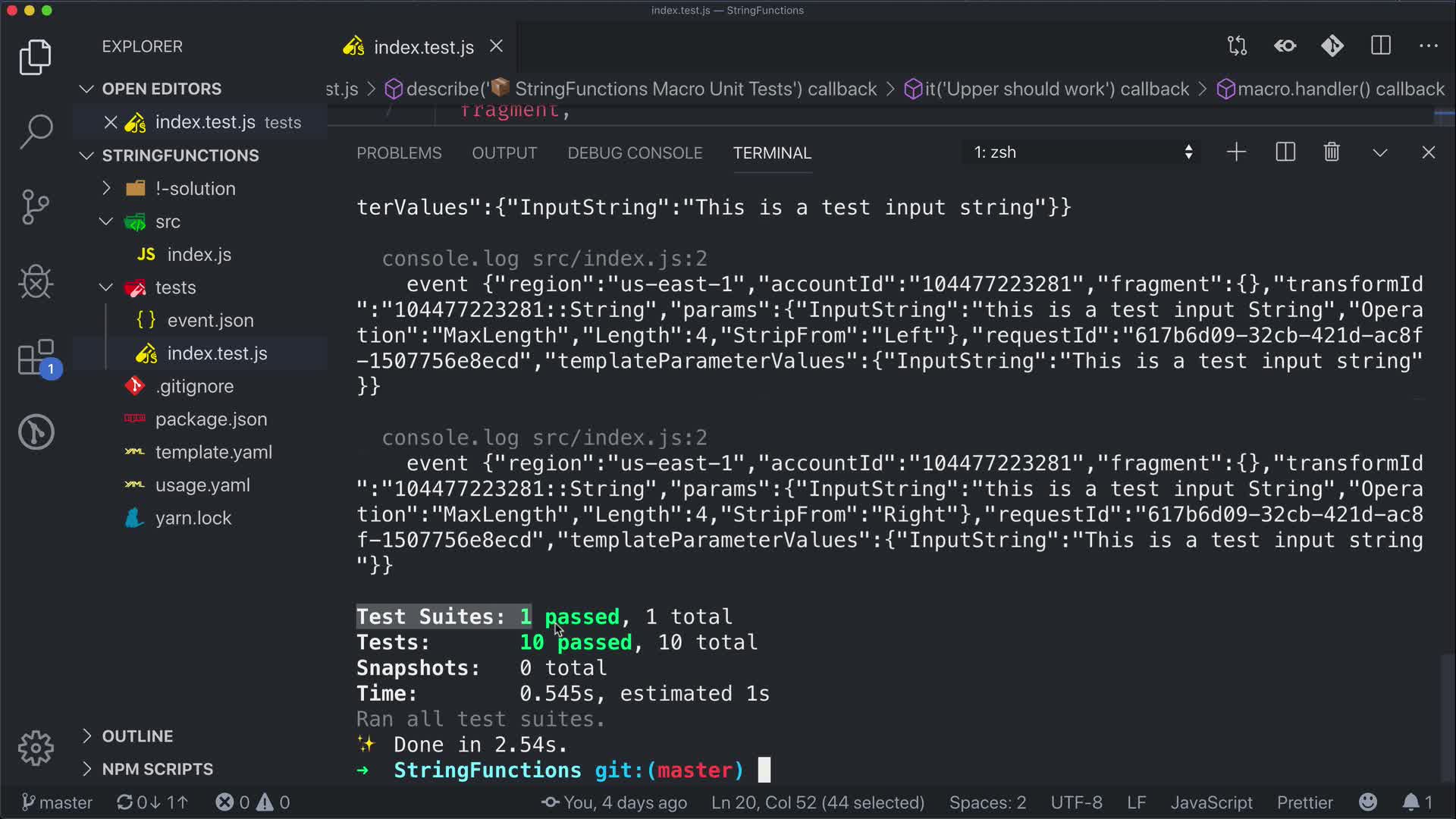The height and width of the screenshot is (819, 1456).
Task: Open the Search view in activity bar
Action: coord(36,130)
